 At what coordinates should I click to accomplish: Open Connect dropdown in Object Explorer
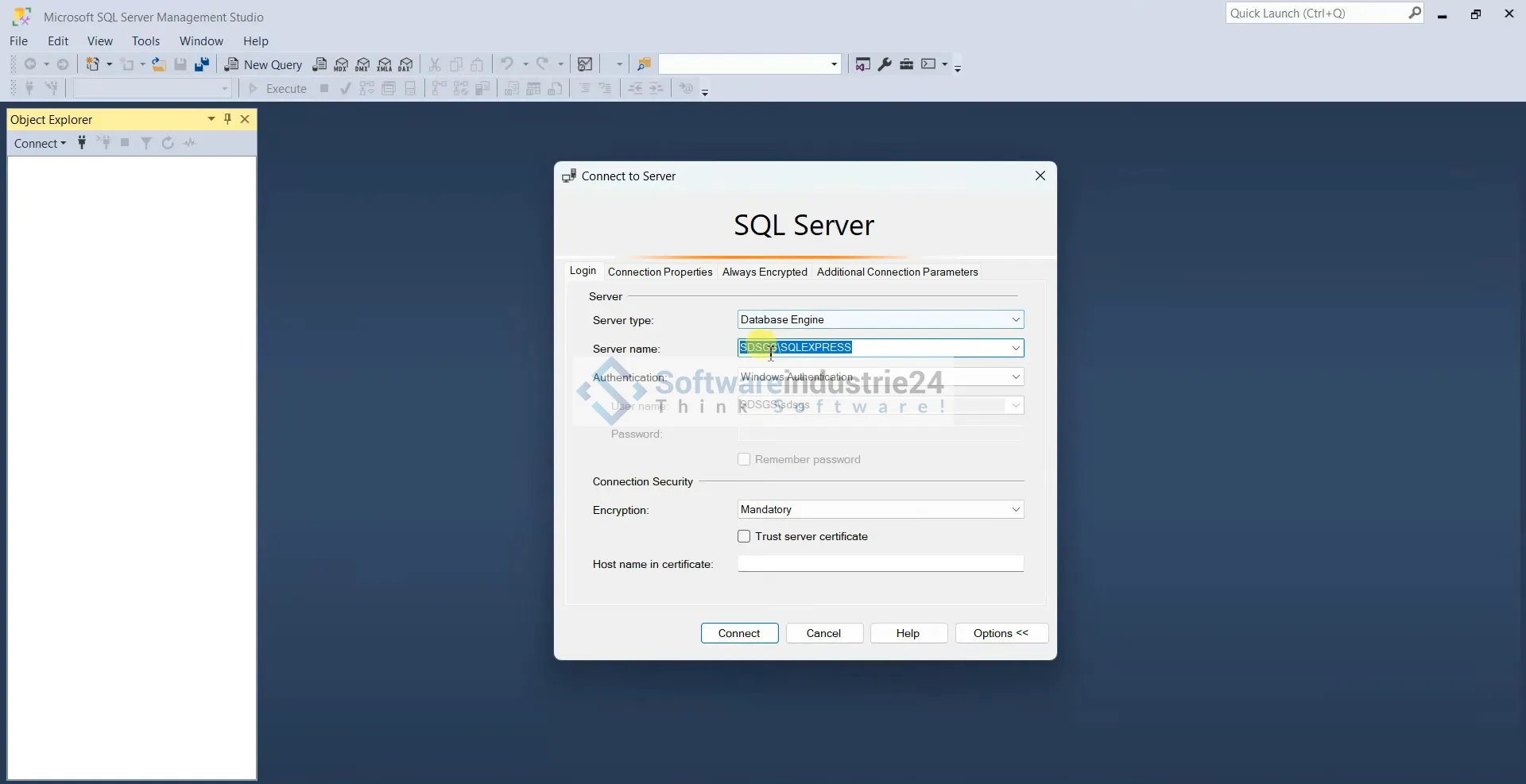tap(40, 144)
